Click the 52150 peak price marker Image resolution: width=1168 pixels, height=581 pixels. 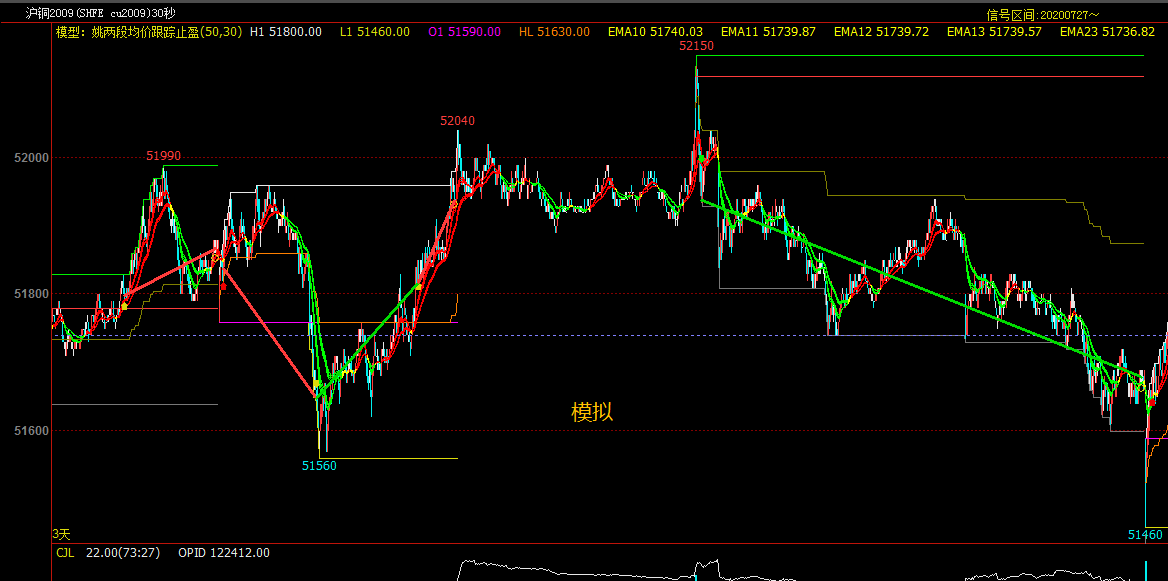tap(696, 46)
